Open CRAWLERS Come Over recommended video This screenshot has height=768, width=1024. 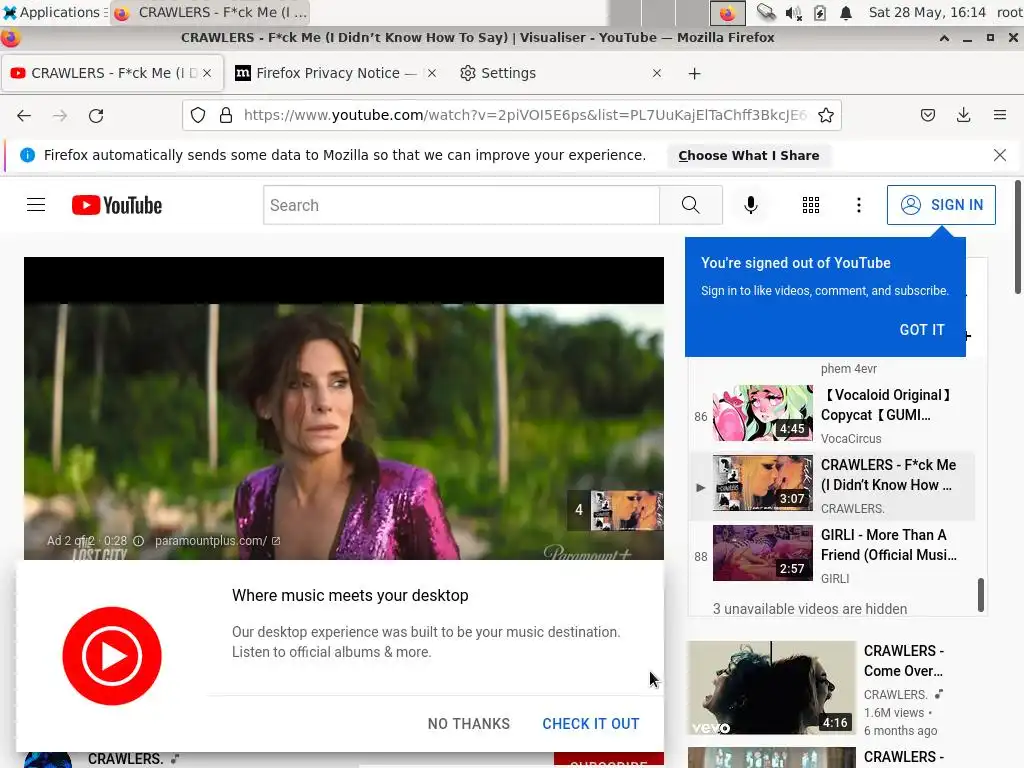(x=771, y=688)
